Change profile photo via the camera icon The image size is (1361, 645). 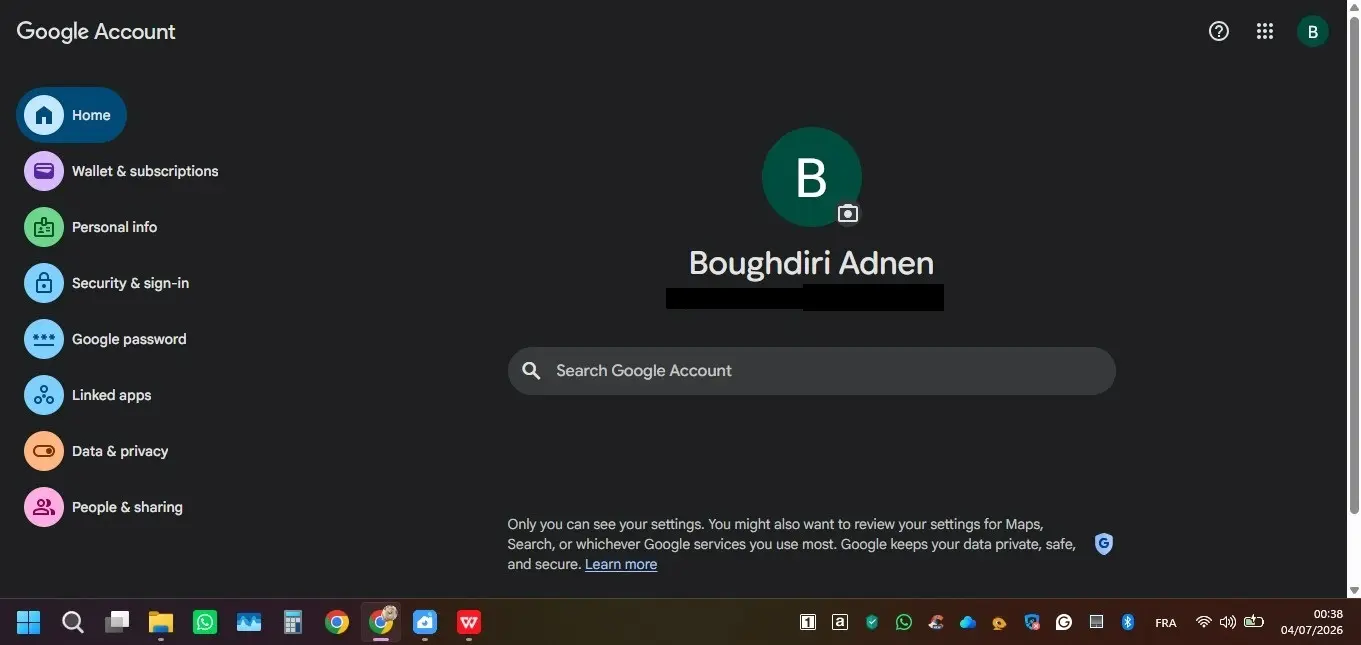[848, 213]
